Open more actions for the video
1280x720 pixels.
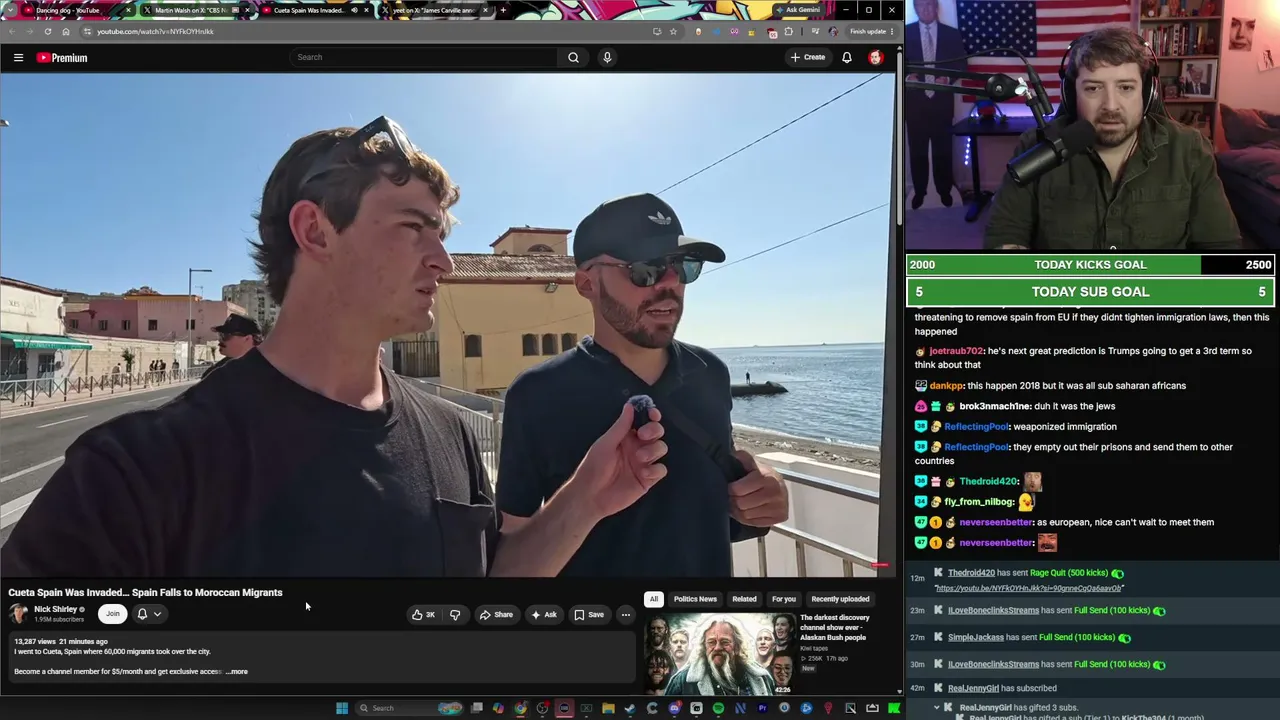point(626,615)
